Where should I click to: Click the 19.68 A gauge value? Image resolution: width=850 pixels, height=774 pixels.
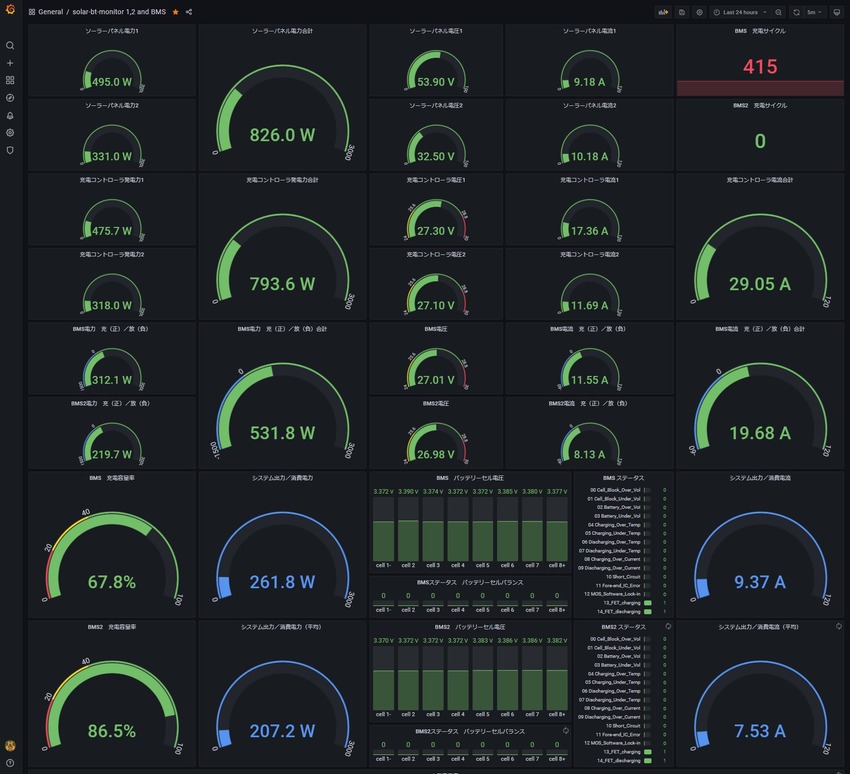tap(760, 433)
